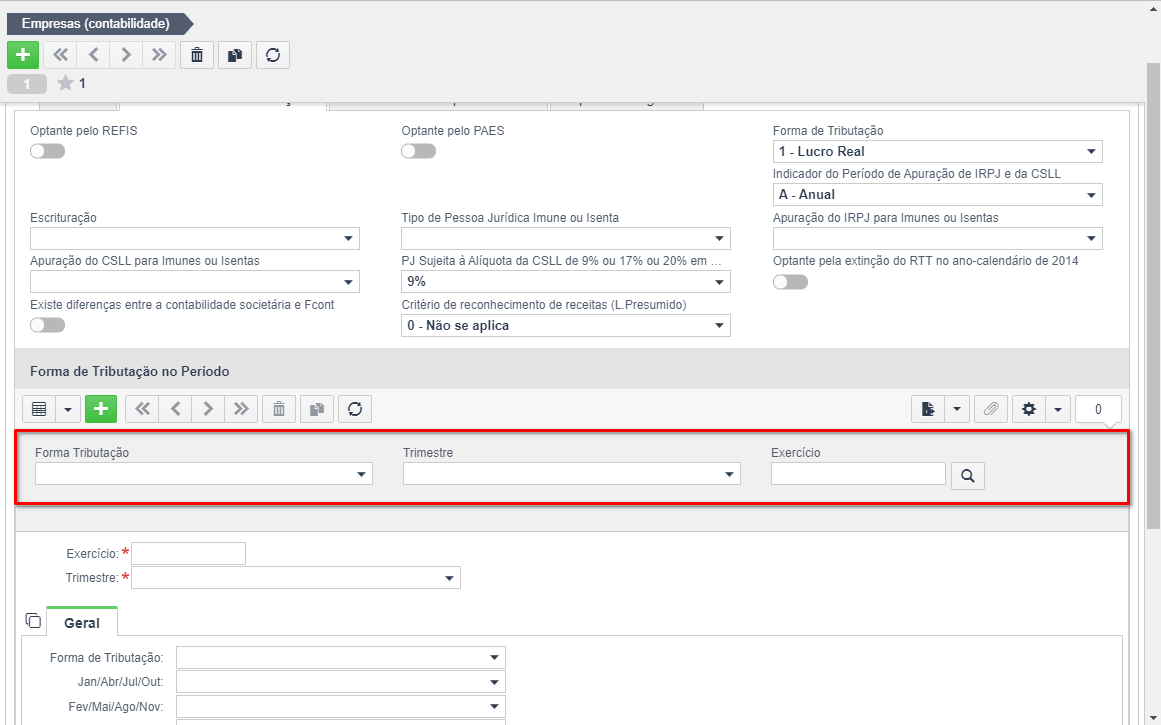The image size is (1161, 725).
Task: Expand grid view options arrow
Action: coord(68,409)
